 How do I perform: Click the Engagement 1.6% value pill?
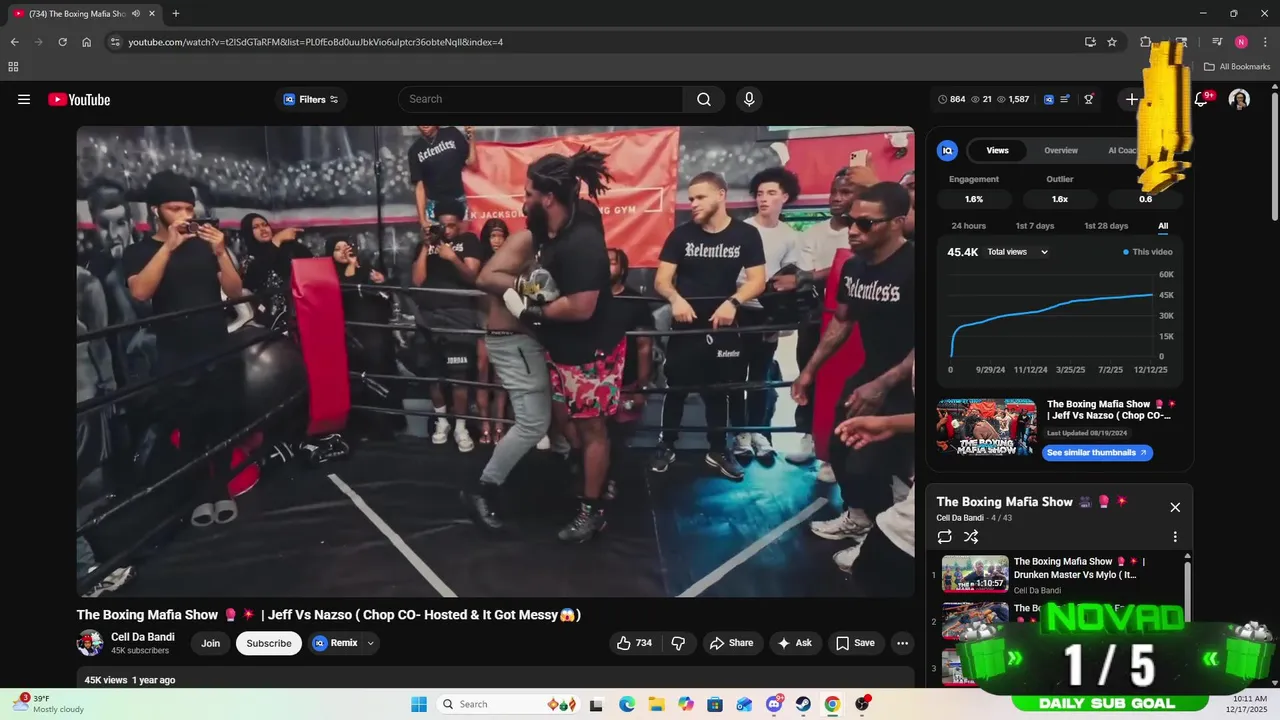coord(974,199)
